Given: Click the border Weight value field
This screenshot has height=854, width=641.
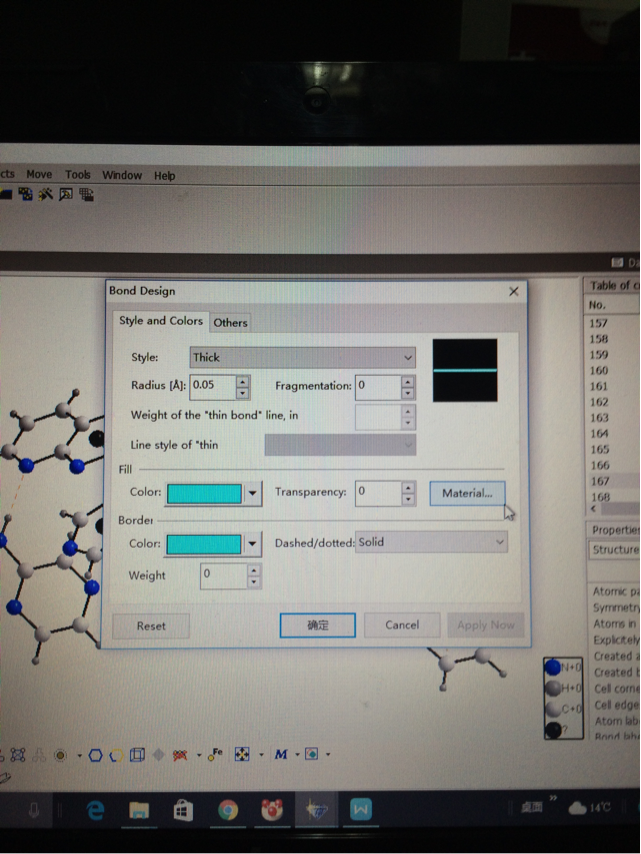Looking at the screenshot, I should (223, 576).
